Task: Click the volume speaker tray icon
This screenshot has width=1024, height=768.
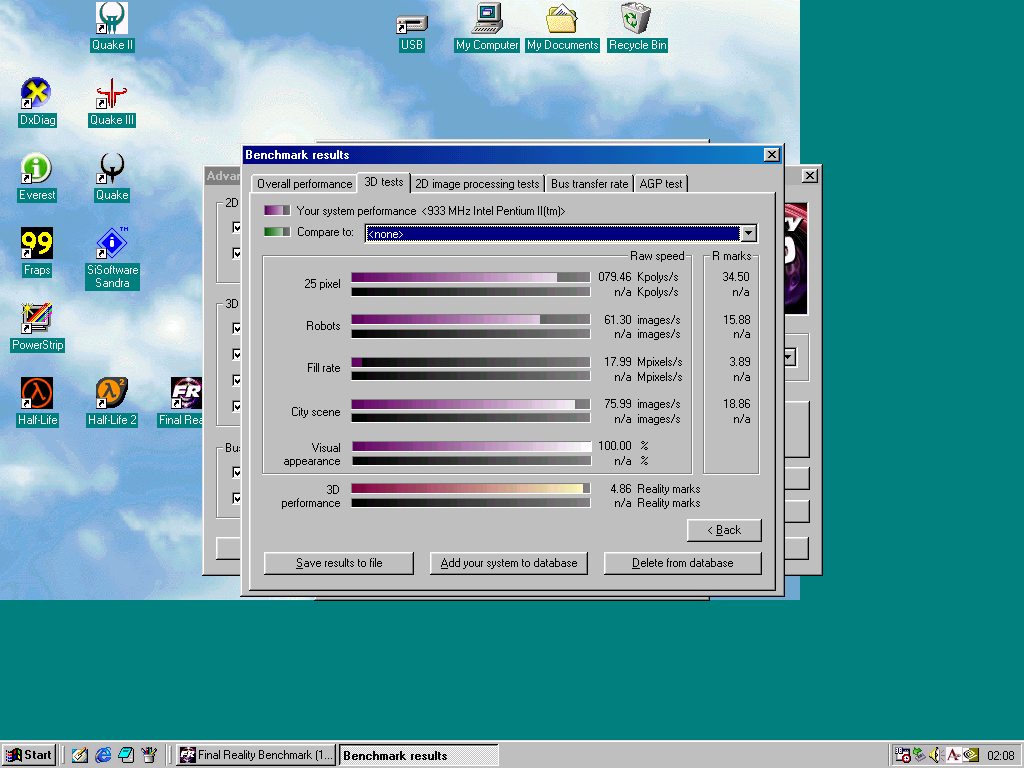Action: point(935,755)
